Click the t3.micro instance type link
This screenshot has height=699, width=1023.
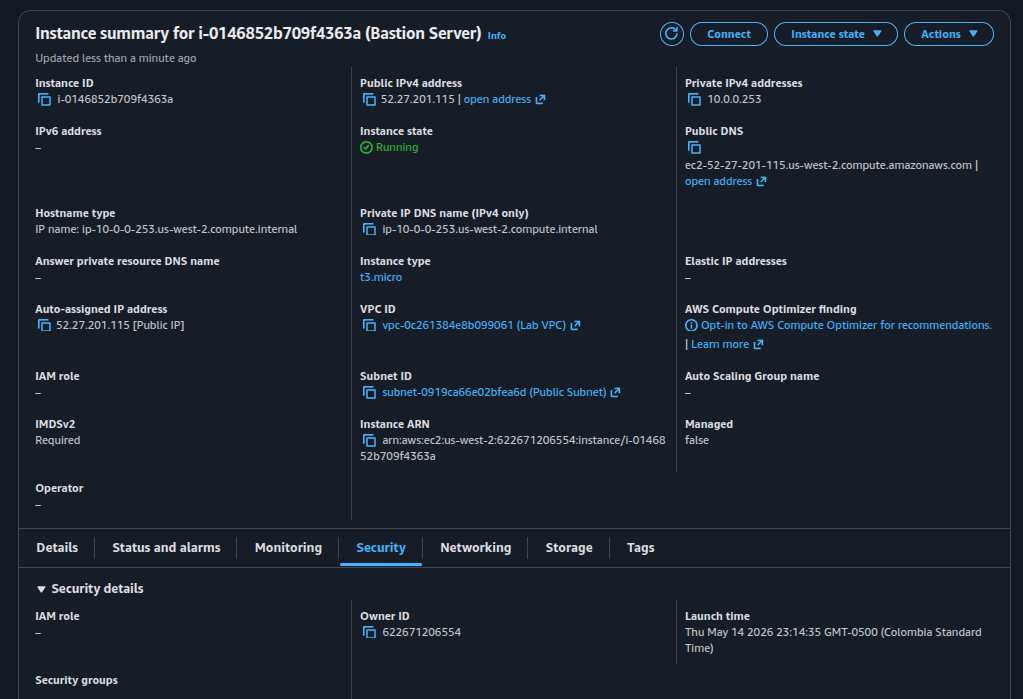pos(381,277)
